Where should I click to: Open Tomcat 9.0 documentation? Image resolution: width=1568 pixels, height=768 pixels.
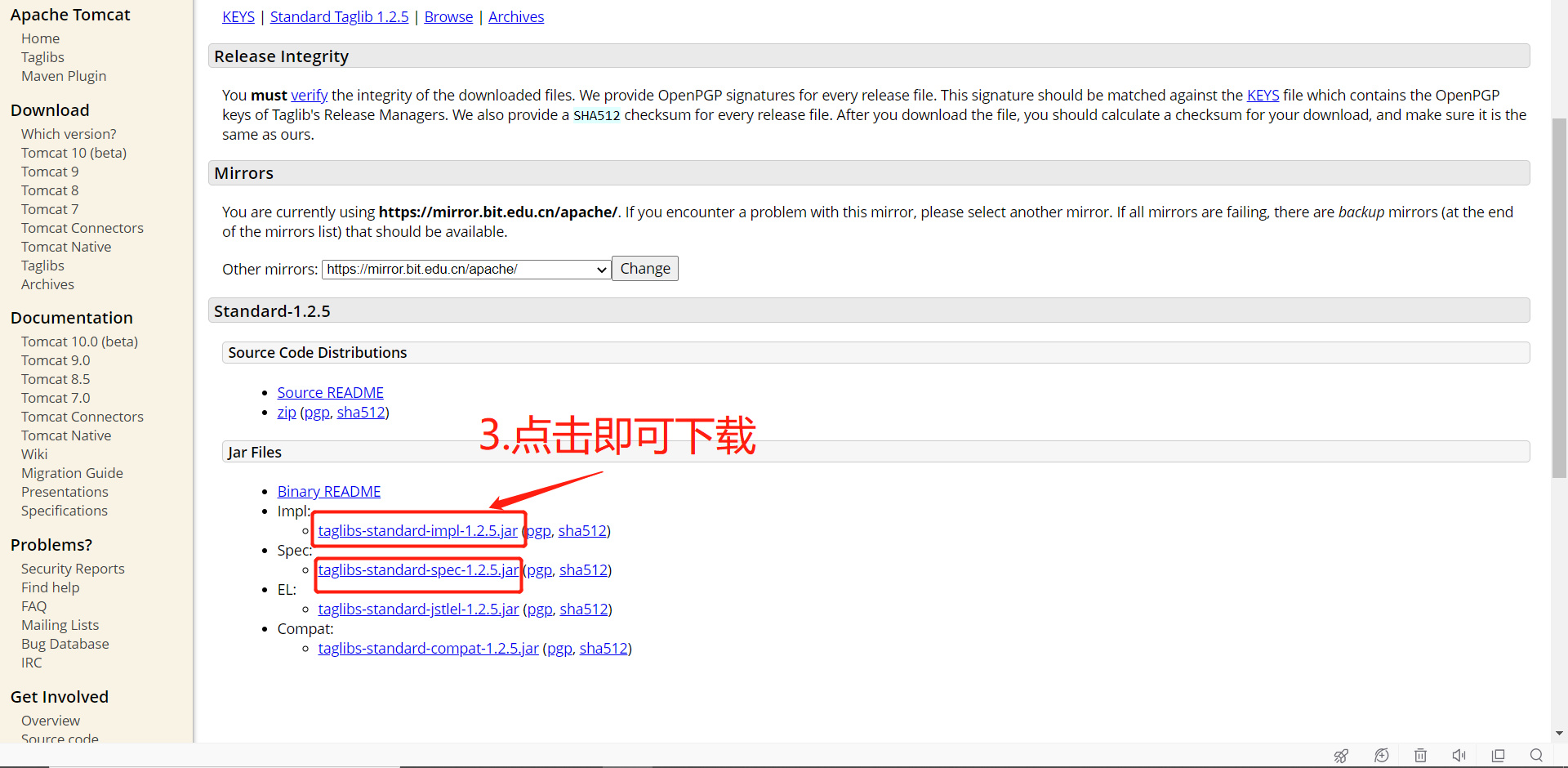pyautogui.click(x=56, y=360)
